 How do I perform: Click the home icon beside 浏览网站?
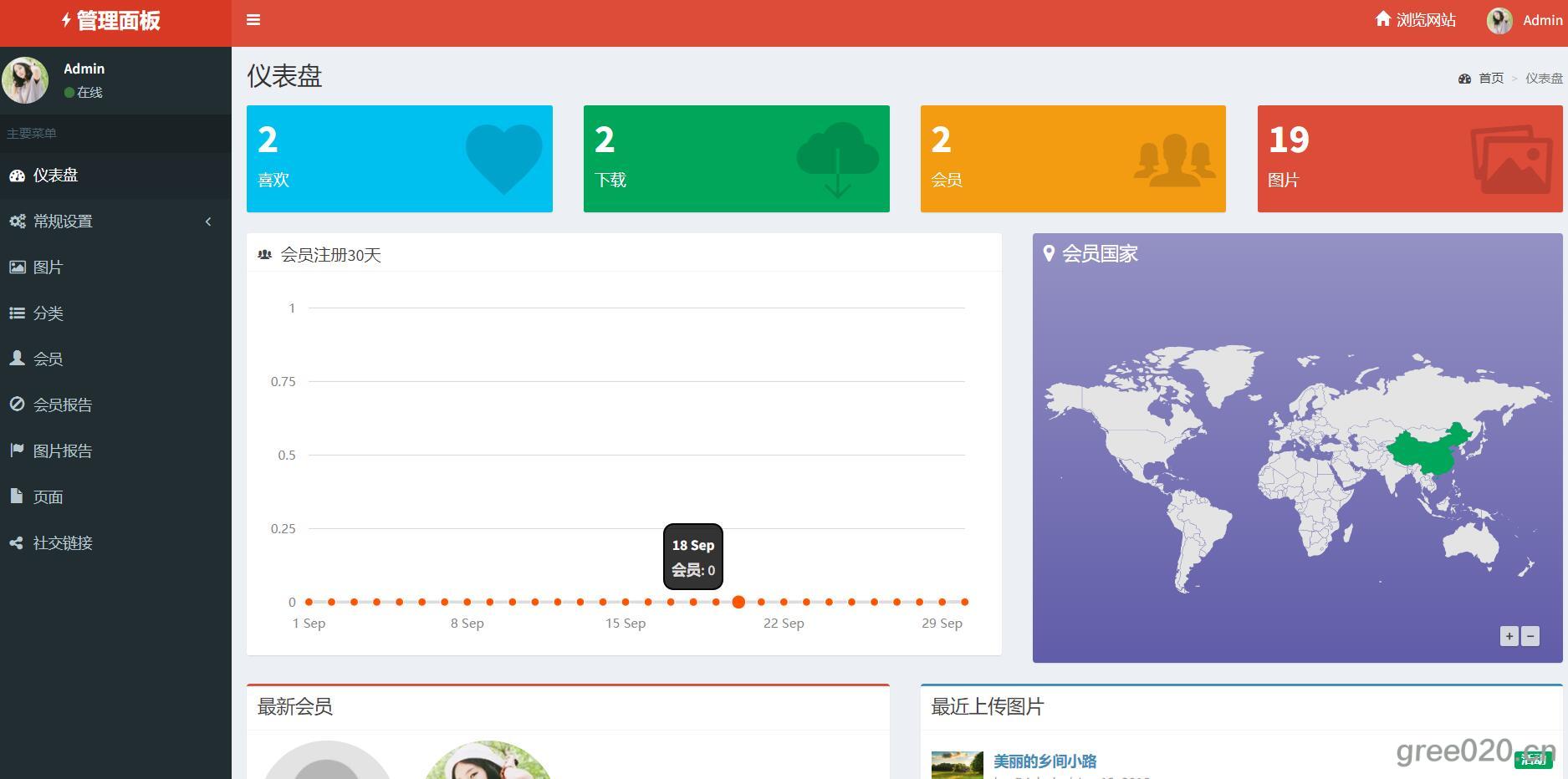[x=1382, y=19]
